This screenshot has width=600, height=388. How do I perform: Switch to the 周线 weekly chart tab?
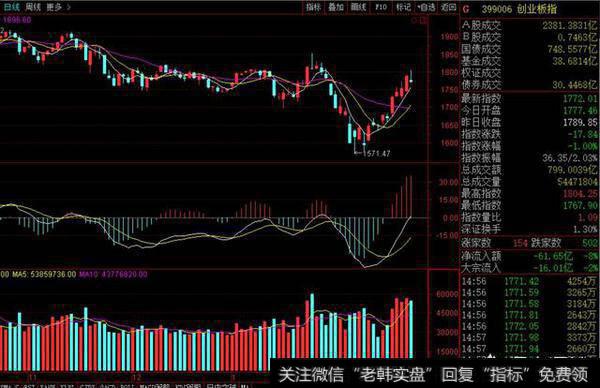point(33,7)
